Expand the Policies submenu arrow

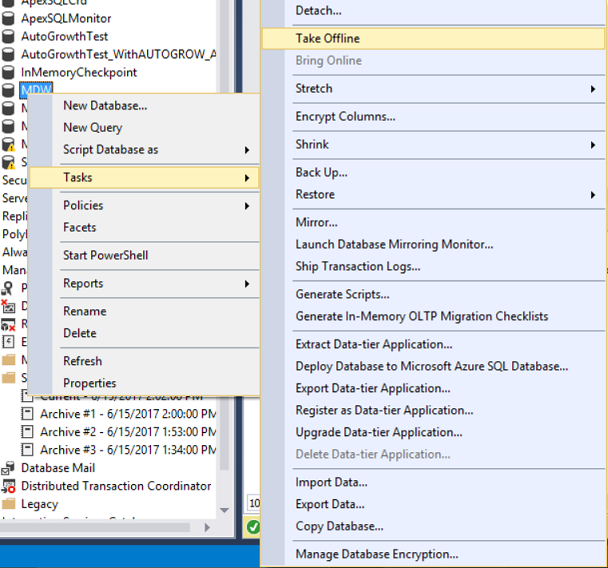coord(247,205)
